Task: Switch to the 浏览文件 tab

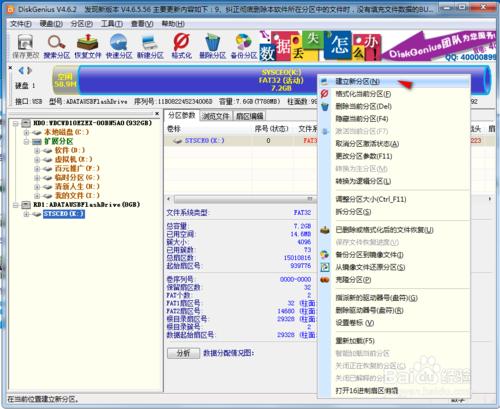Action: pyautogui.click(x=216, y=116)
